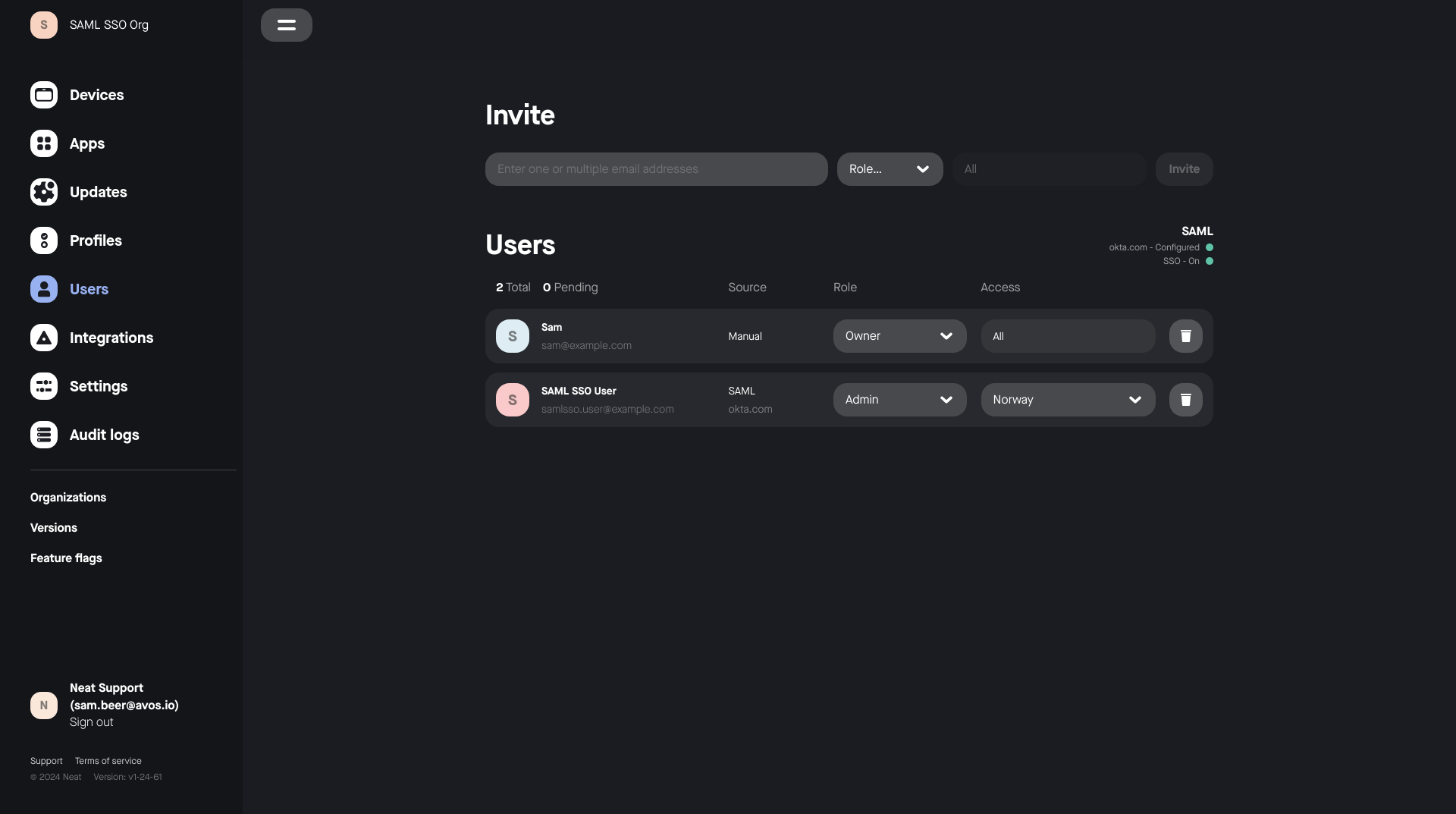
Task: Expand Admin role dropdown for SAML SSO User
Action: [x=899, y=400]
